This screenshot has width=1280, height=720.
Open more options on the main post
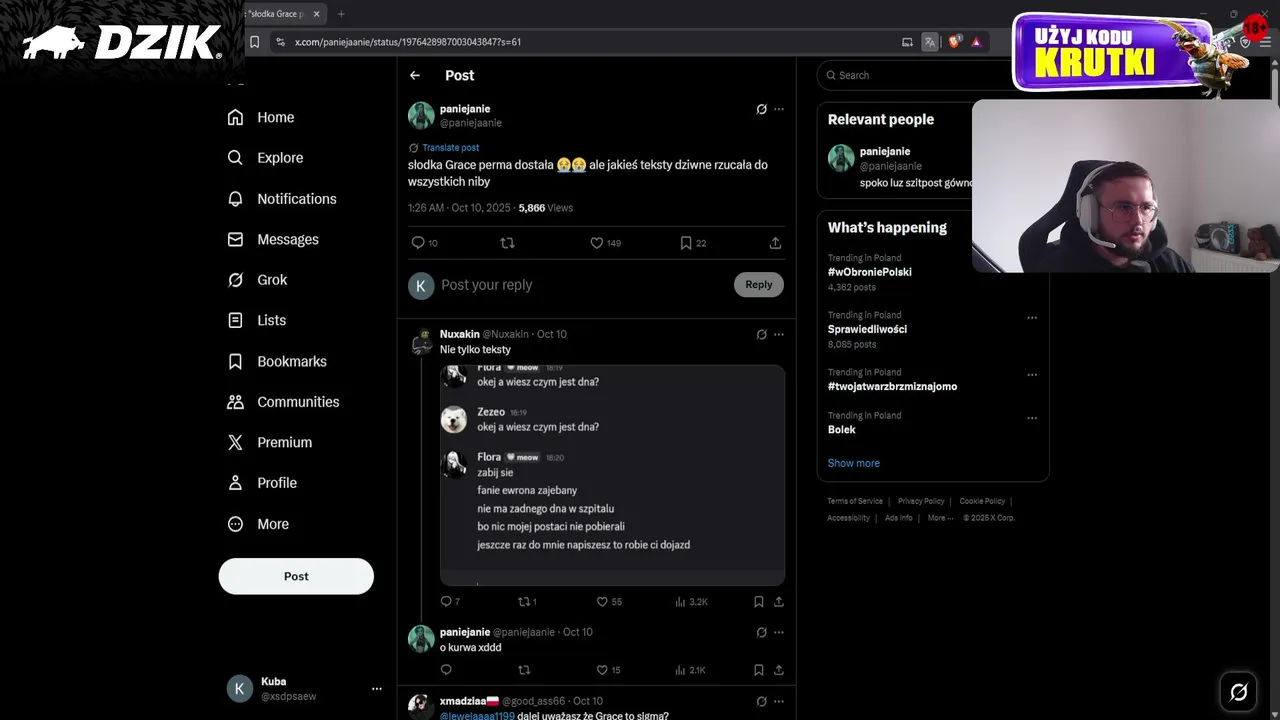pos(779,109)
